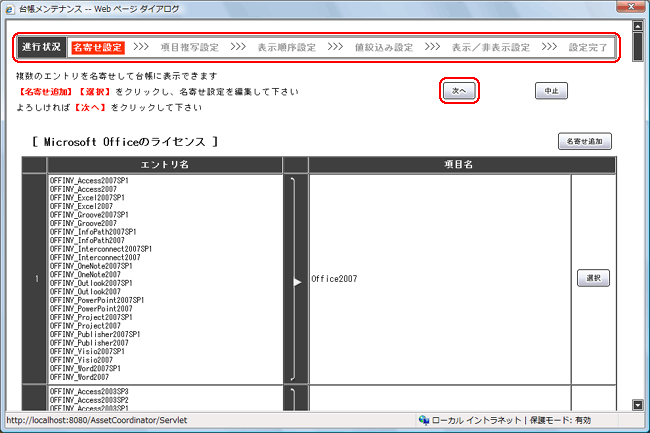Viewport: 650px width, 433px height.
Task: Select entry OFFINV_Interconnect2007SP1
Action: tap(101, 249)
